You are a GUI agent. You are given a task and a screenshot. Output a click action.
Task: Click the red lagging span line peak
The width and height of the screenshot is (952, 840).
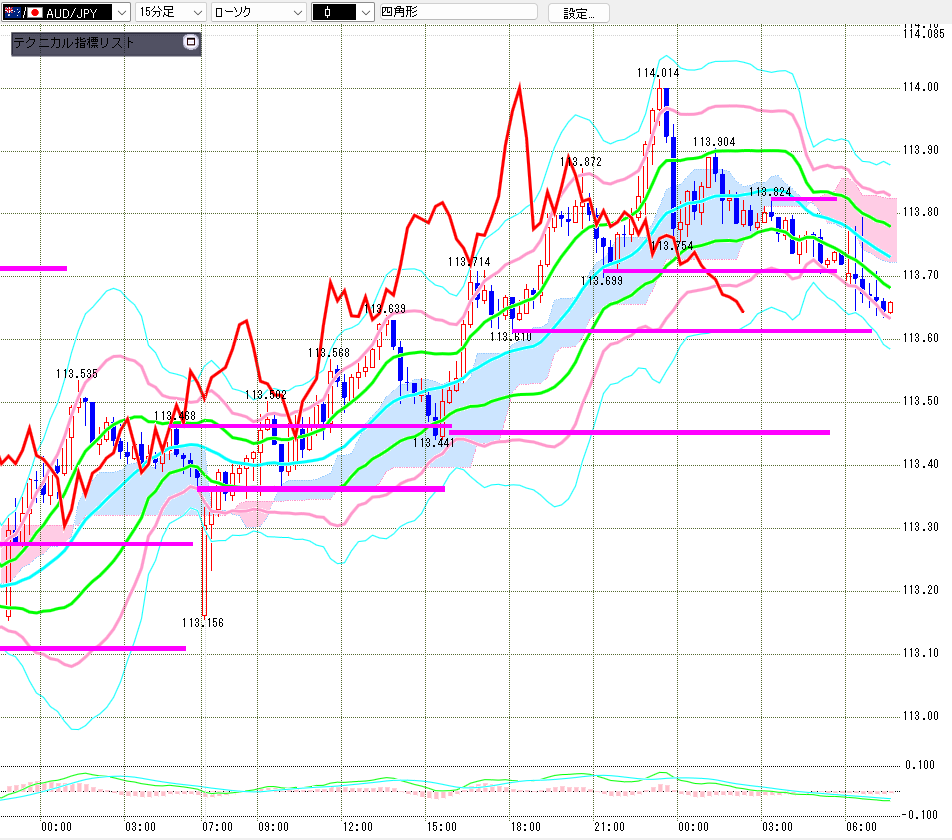coord(519,86)
